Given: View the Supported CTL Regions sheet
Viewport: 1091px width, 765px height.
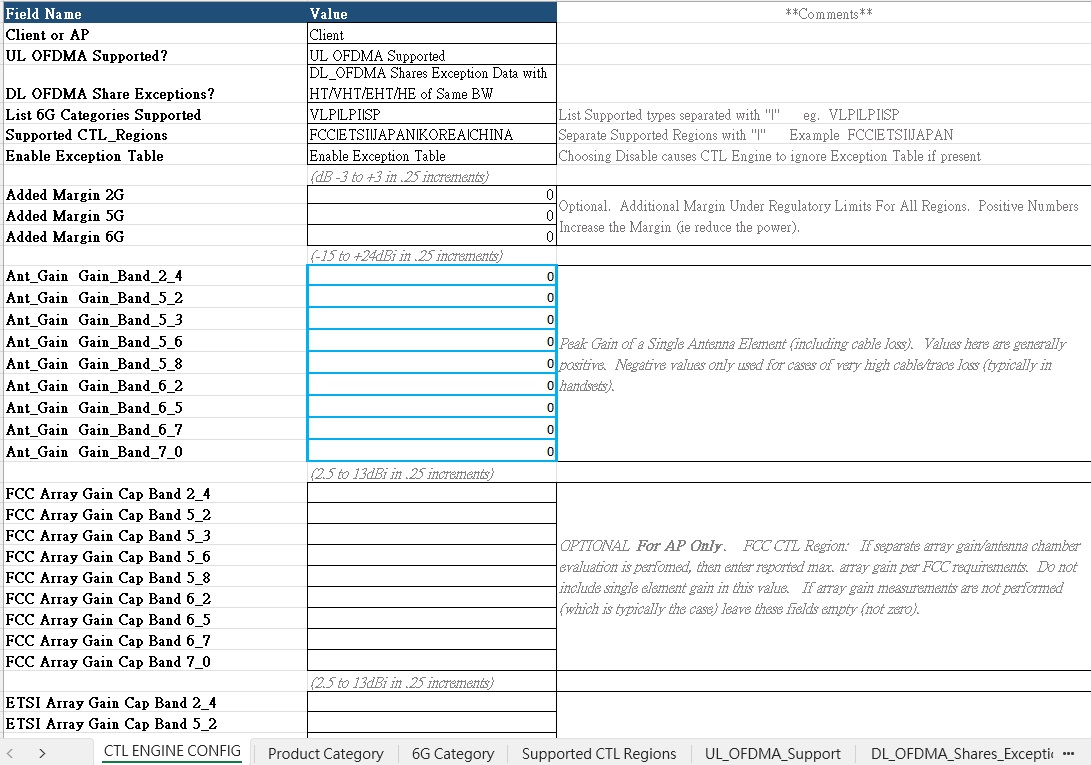Looking at the screenshot, I should [x=598, y=753].
